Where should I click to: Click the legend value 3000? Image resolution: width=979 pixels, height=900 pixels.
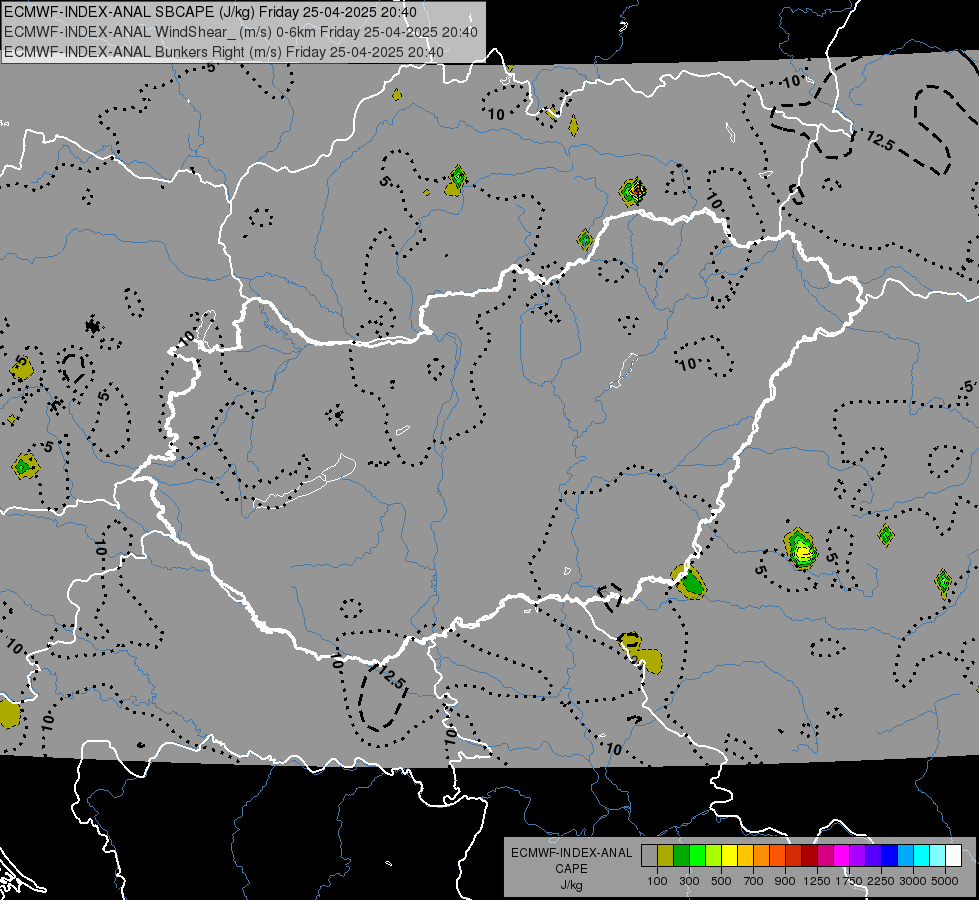913,881
